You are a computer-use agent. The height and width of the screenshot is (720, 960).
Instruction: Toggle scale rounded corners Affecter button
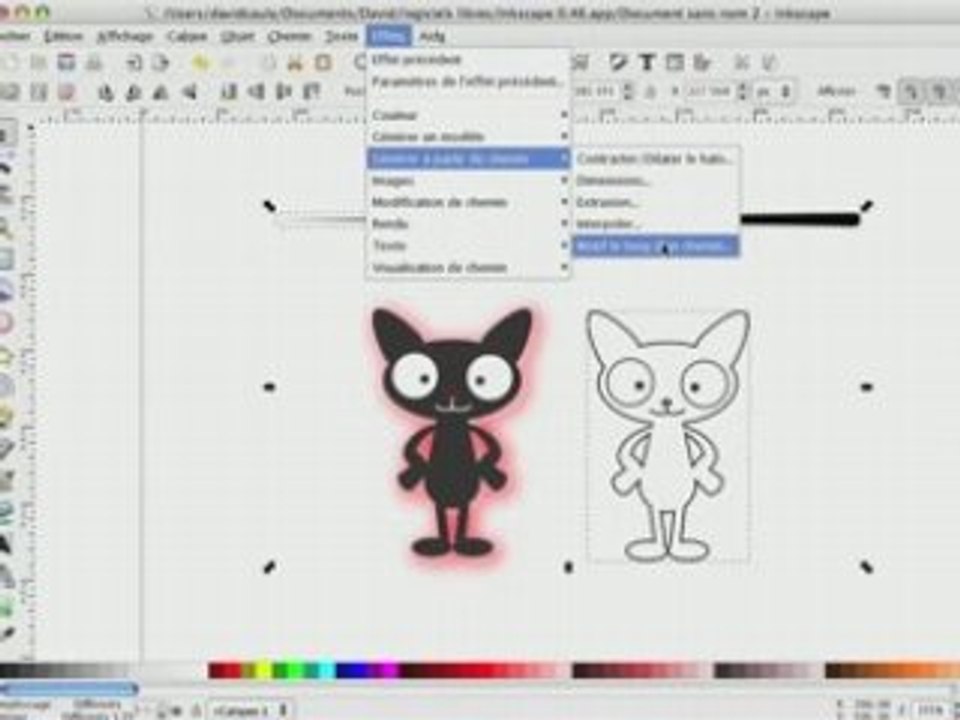pyautogui.click(x=911, y=92)
